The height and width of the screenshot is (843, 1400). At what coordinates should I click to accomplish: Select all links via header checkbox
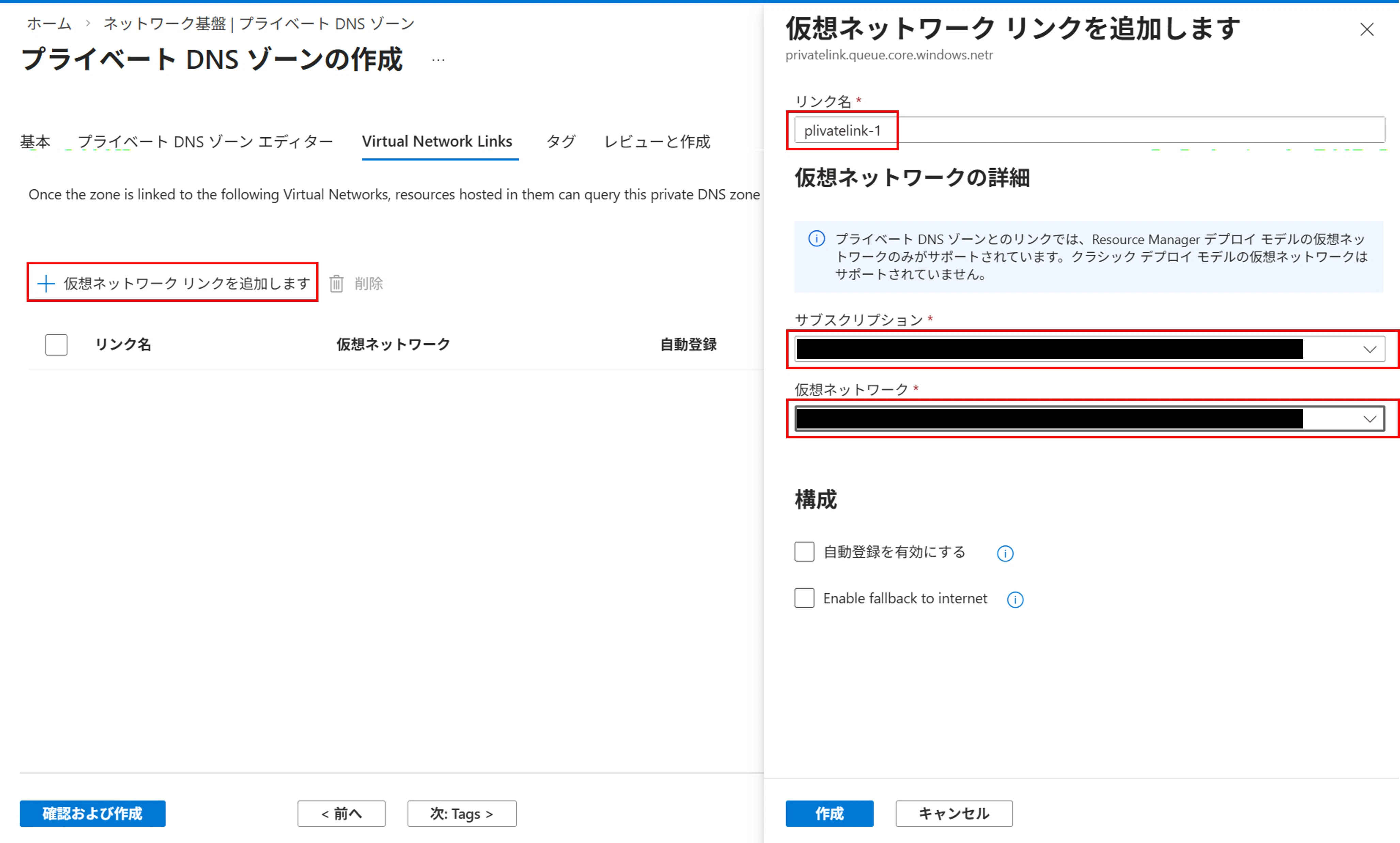pyautogui.click(x=56, y=344)
